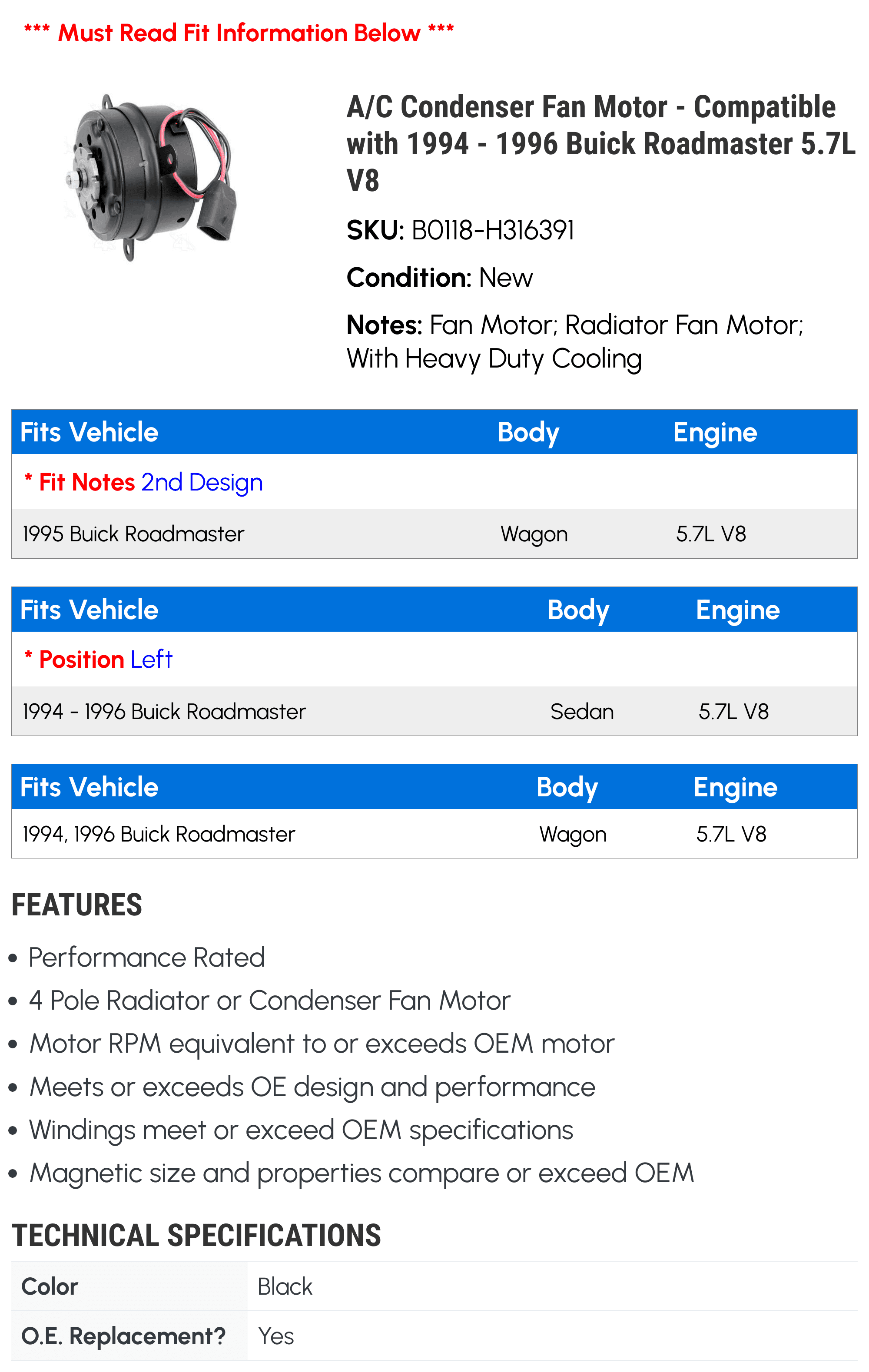Click the product title for Buick Roadmaster
The height and width of the screenshot is (1372, 869).
point(600,143)
